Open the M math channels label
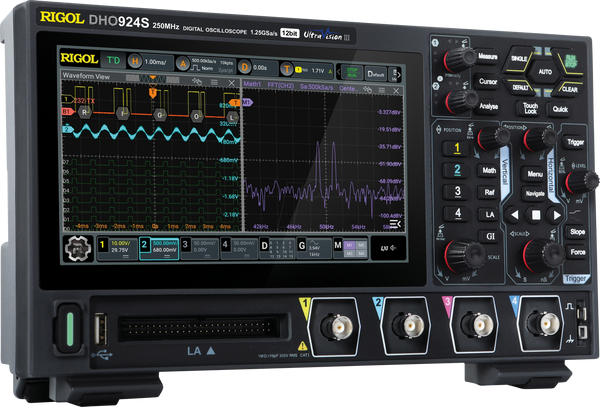The image size is (600, 407). point(351,249)
